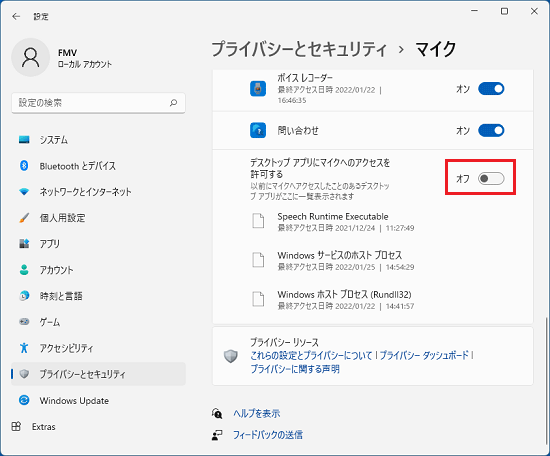
Task: Click the アクセシビリティ figure icon
Action: coord(24,348)
